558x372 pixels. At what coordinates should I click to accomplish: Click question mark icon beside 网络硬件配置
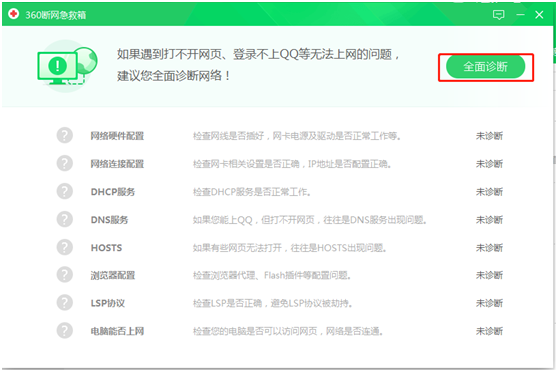pos(65,135)
